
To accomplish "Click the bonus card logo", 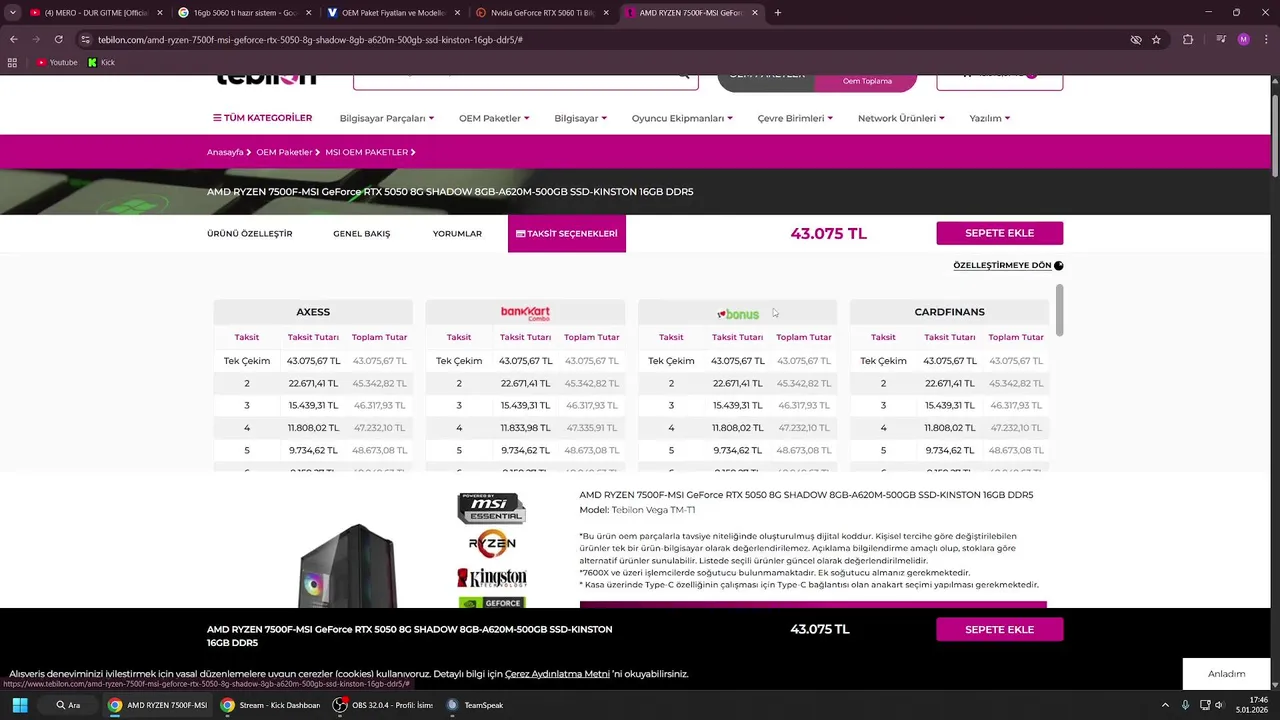I will [x=738, y=314].
